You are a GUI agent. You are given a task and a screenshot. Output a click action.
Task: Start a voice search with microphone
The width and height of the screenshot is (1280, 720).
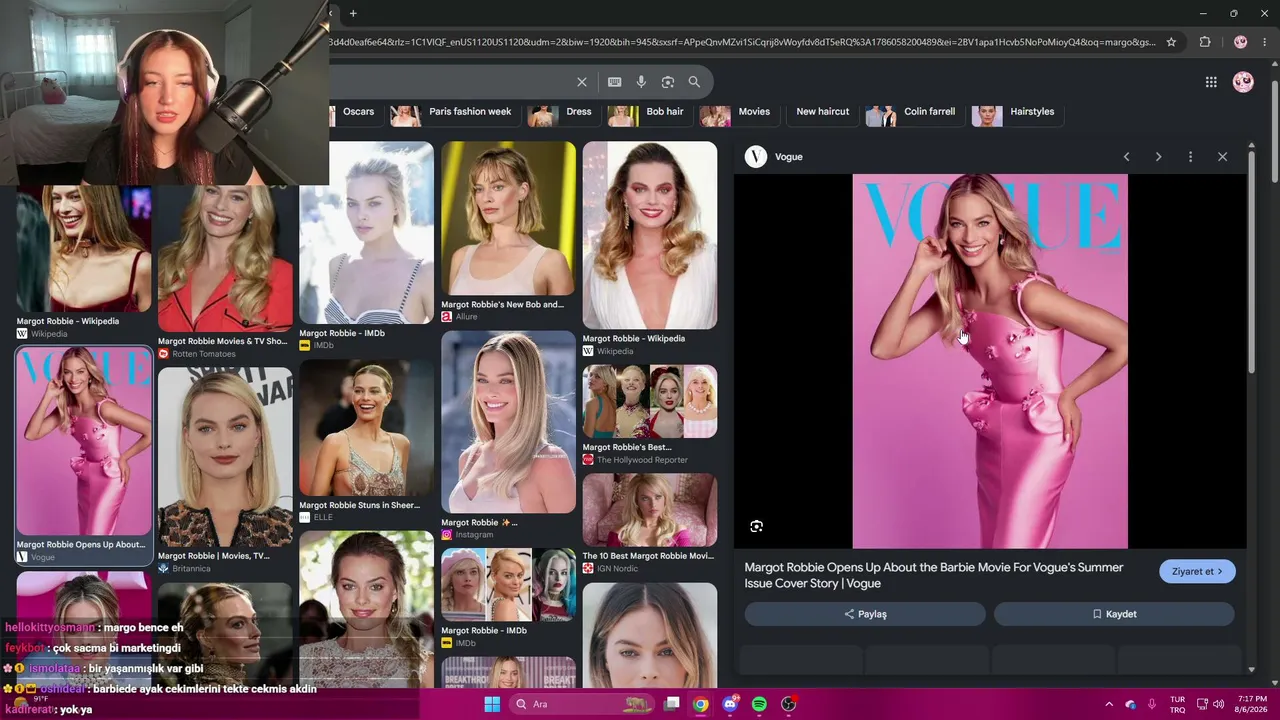point(641,82)
